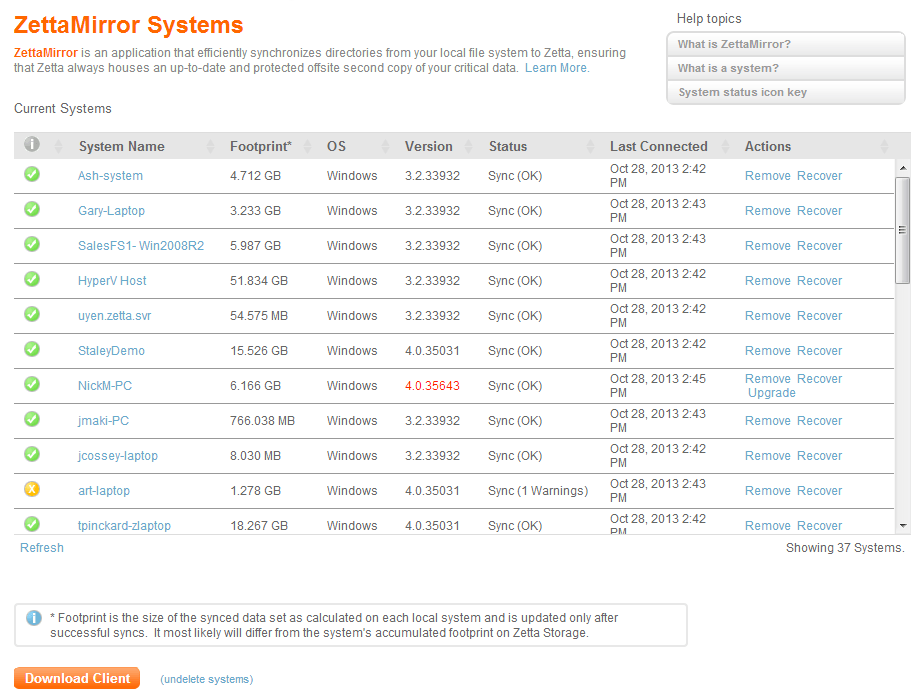
Task: Click the 766.038 MB footprint value
Action: coord(262,421)
